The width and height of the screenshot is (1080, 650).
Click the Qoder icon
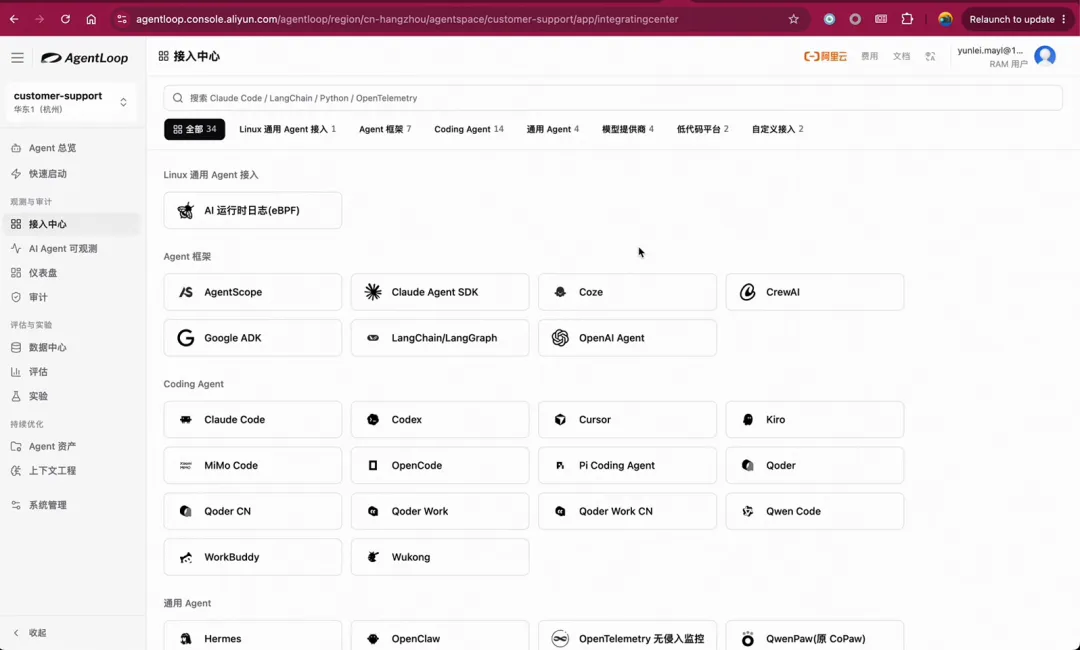pyautogui.click(x=747, y=465)
